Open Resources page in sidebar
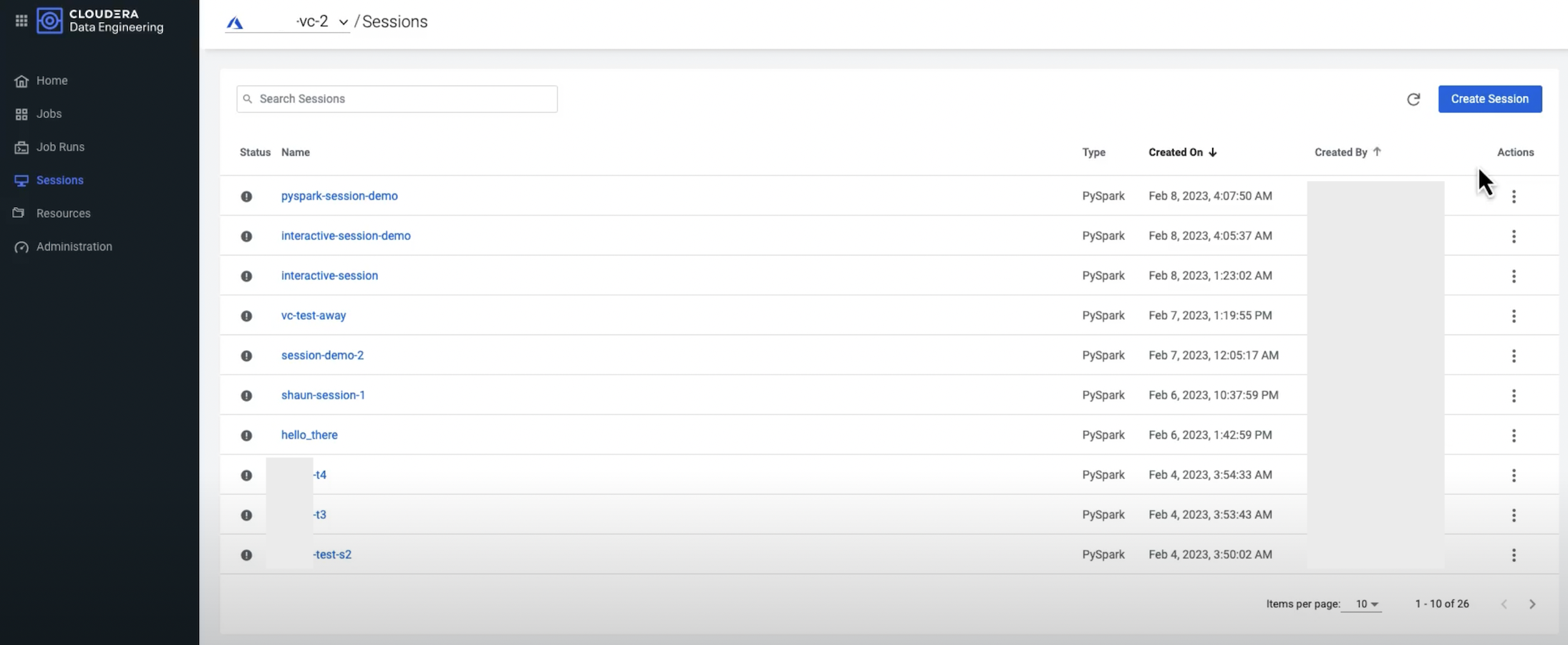 [63, 213]
